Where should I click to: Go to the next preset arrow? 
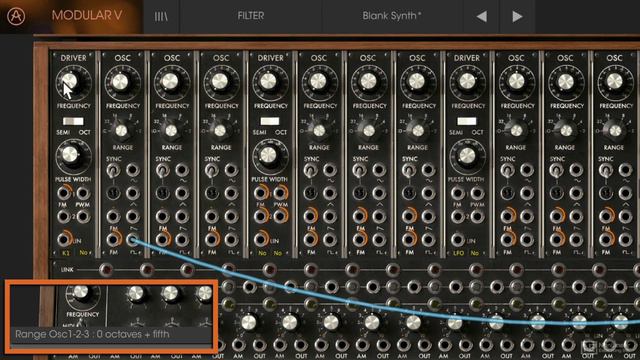click(517, 16)
